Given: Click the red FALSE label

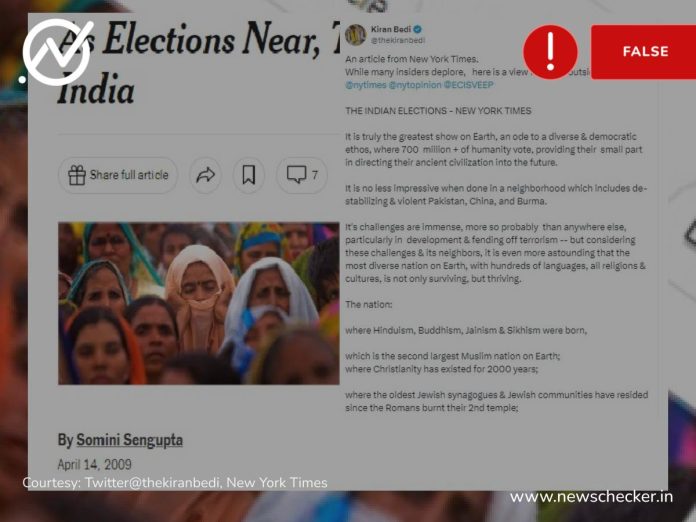Looking at the screenshot, I should [x=644, y=51].
